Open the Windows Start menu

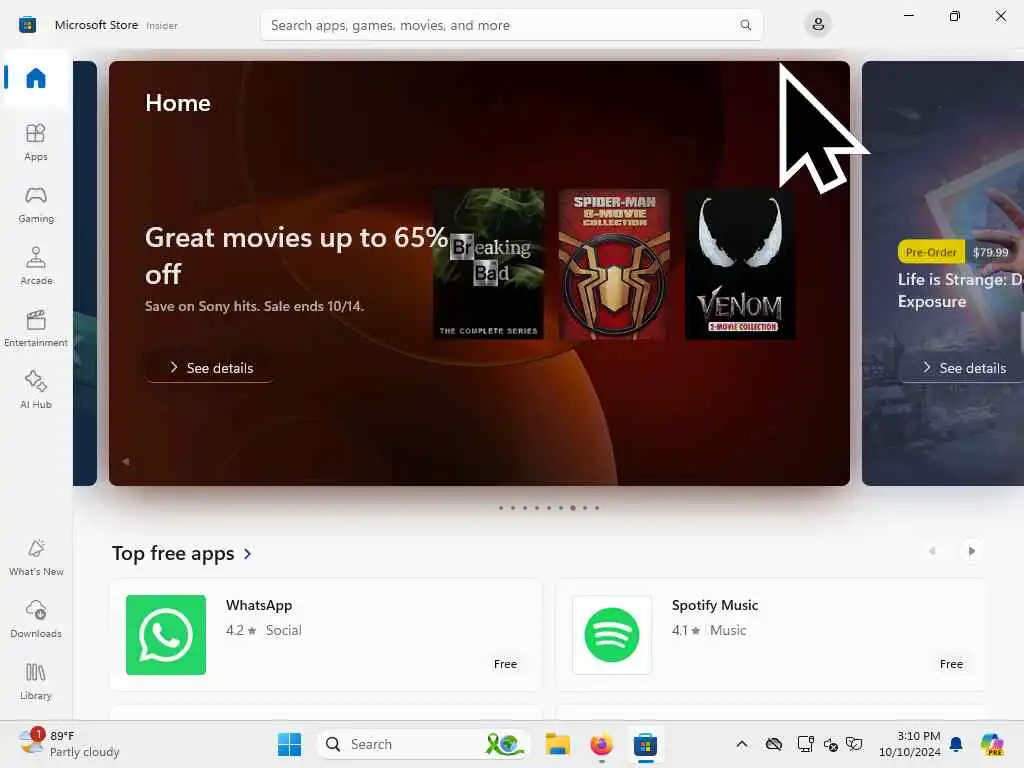(289, 744)
